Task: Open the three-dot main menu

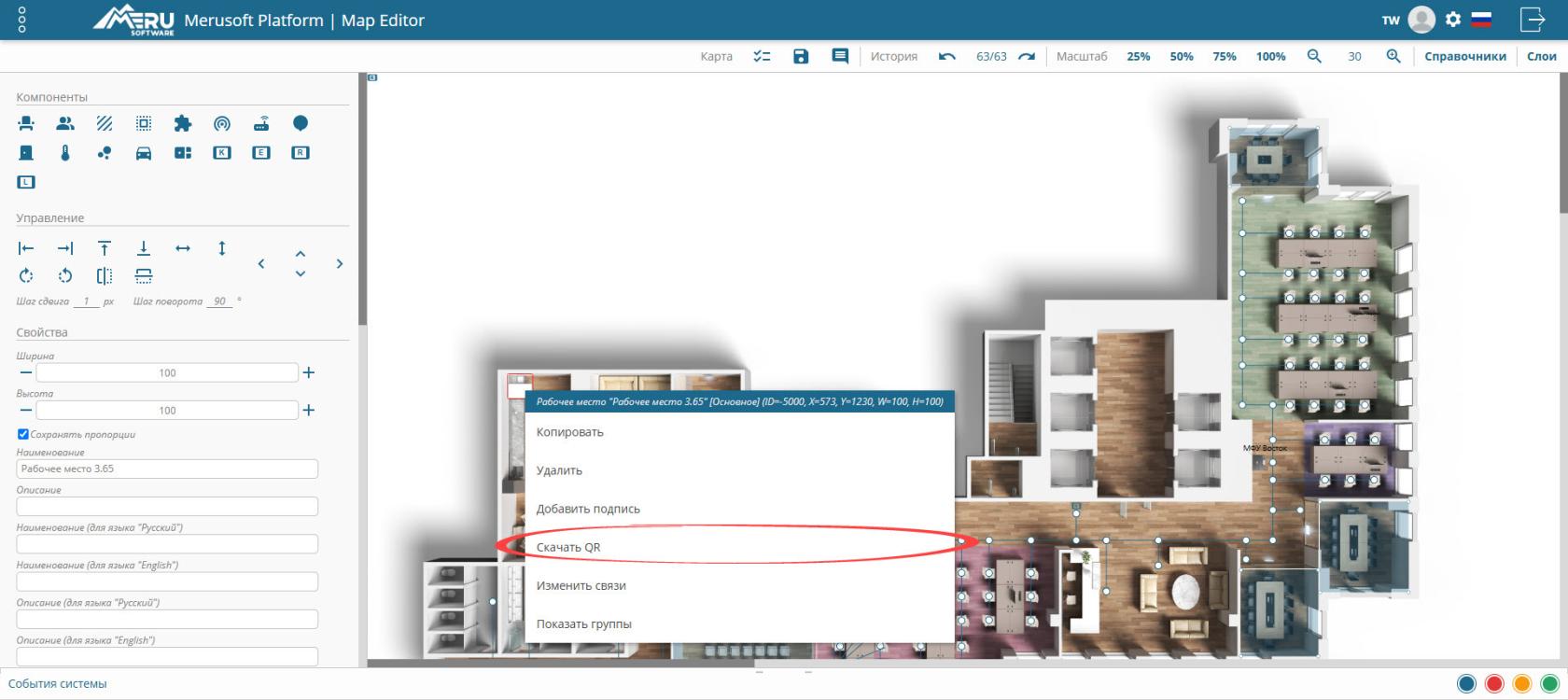Action: 22,20
